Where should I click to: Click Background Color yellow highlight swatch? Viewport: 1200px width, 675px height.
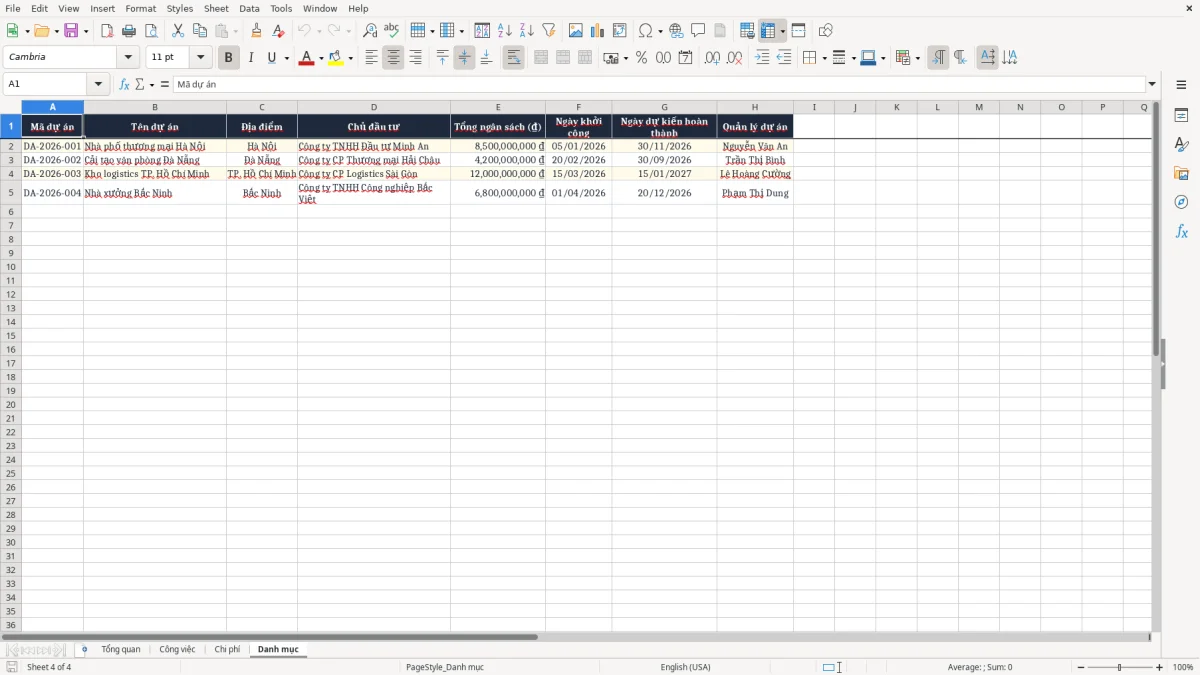click(x=335, y=58)
